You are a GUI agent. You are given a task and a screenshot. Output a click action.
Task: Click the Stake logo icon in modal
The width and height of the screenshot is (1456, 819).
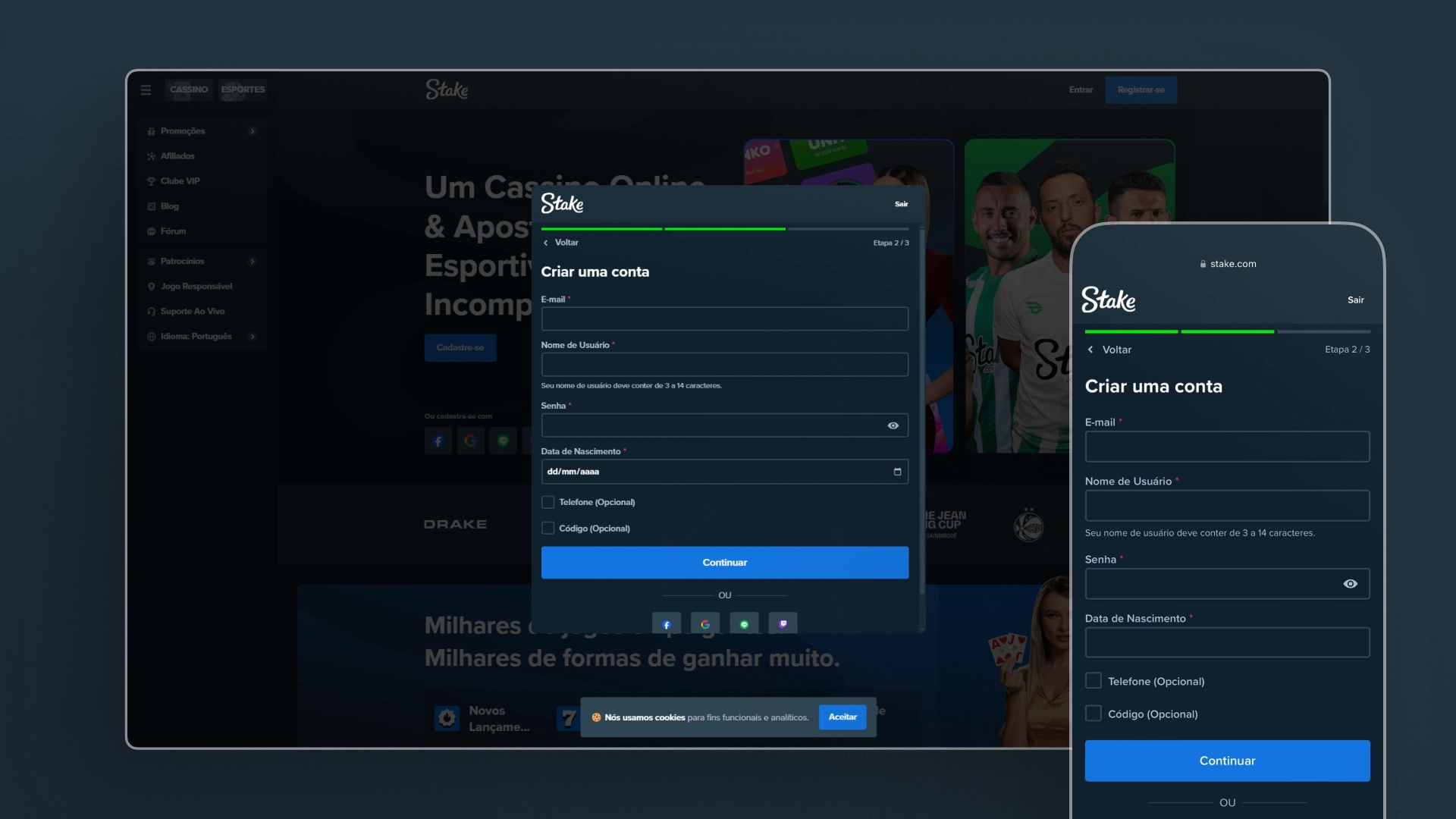click(x=563, y=204)
